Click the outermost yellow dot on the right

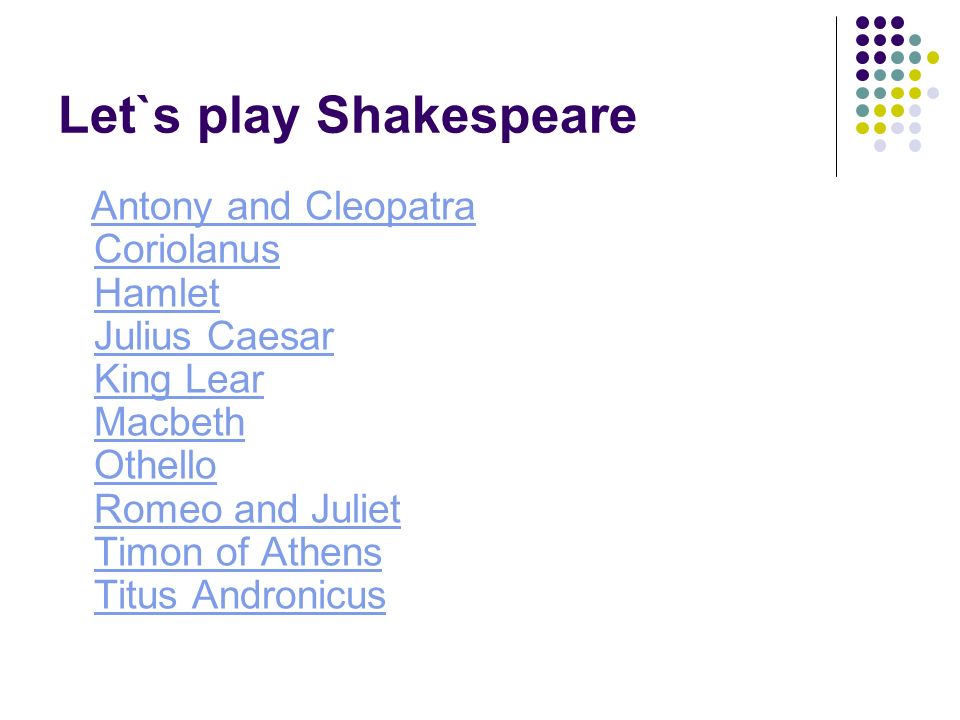(x=932, y=58)
